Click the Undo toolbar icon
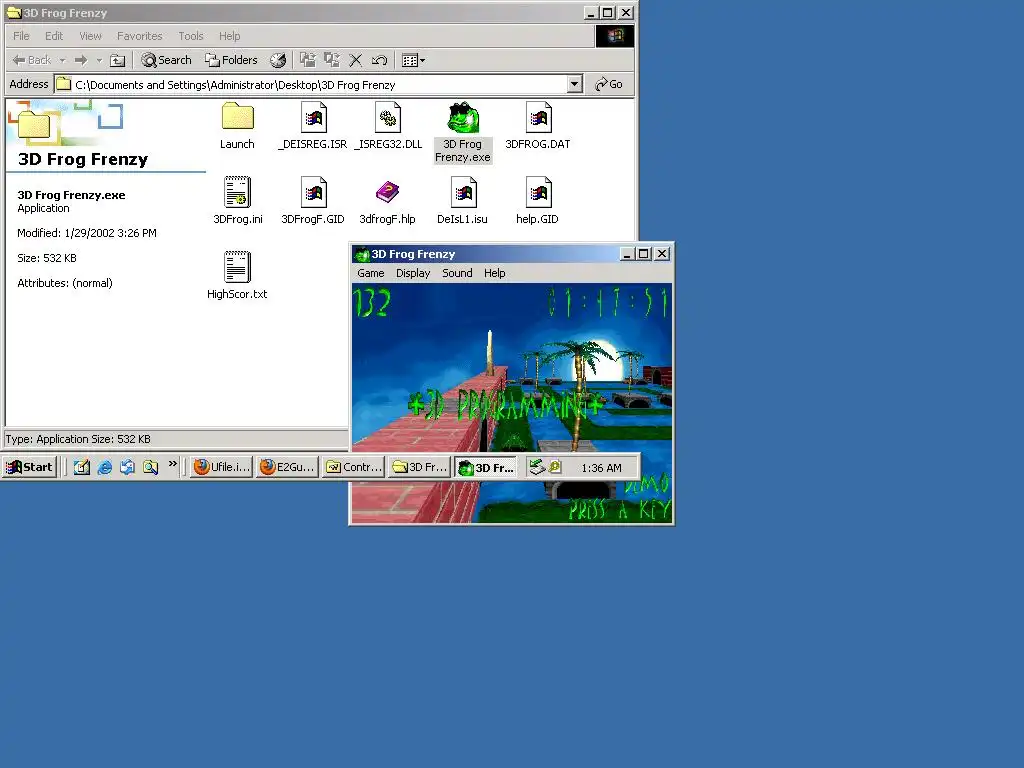 [379, 60]
